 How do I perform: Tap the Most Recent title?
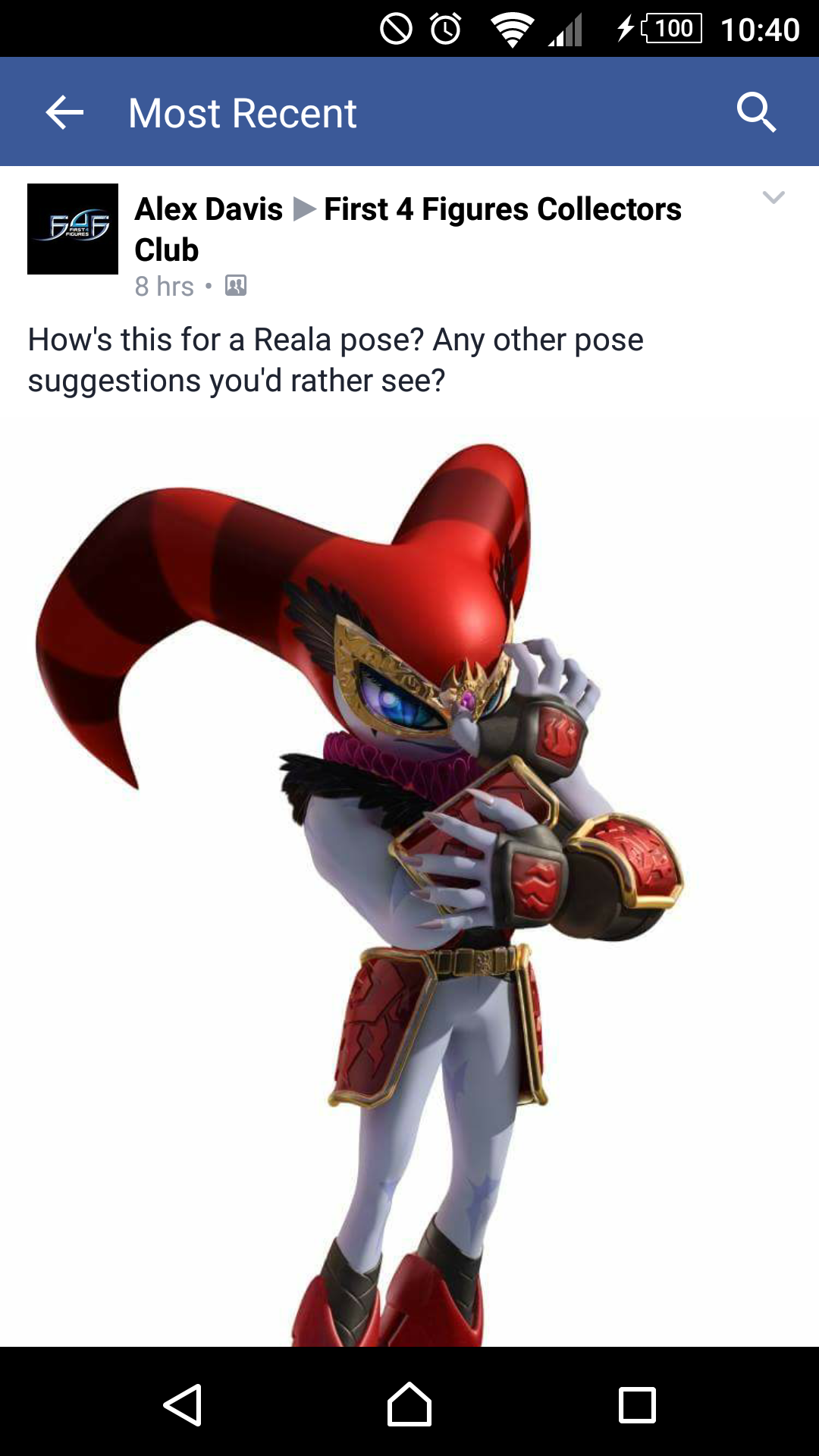pos(243,113)
